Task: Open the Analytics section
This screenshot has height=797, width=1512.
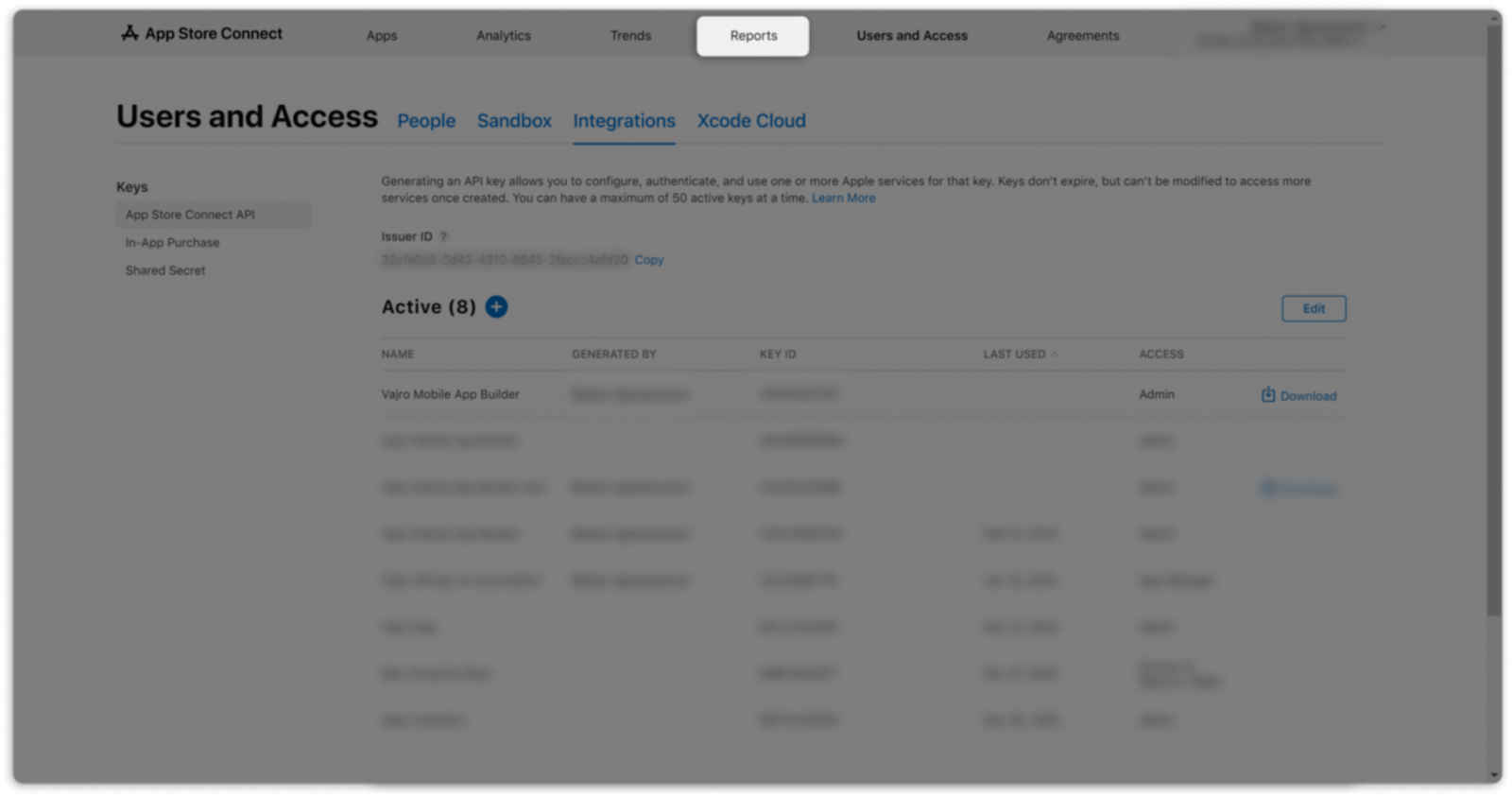Action: click(x=504, y=36)
